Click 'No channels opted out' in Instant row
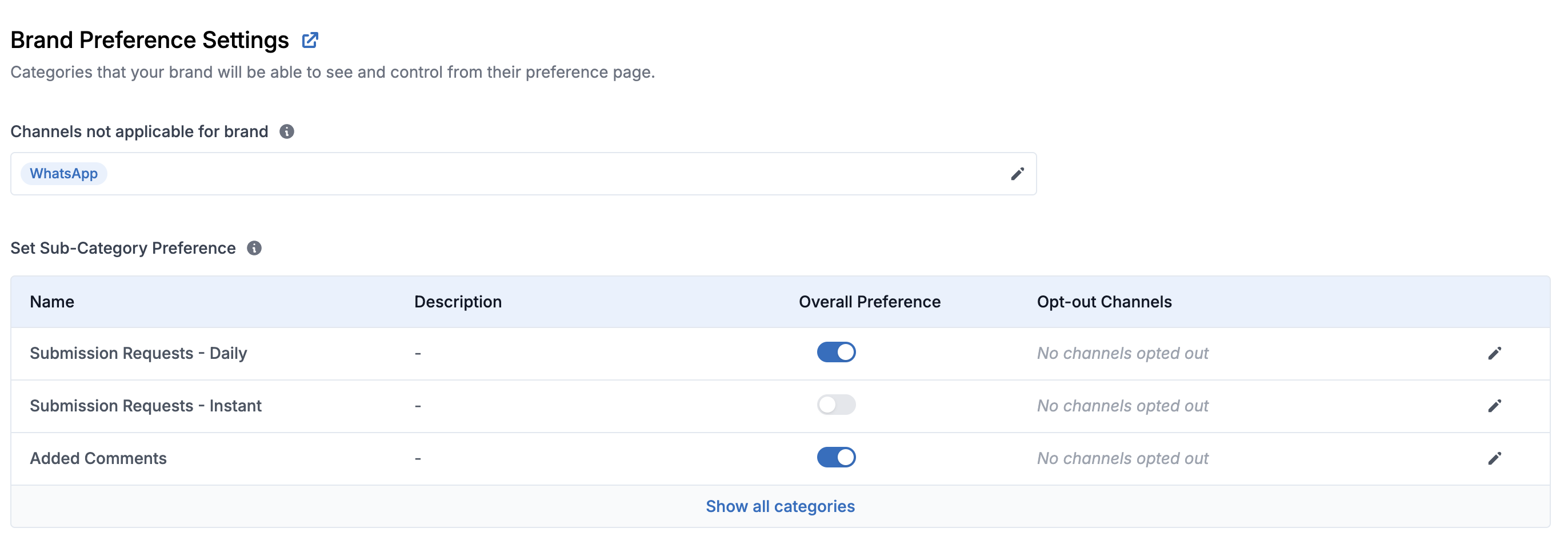 [x=1122, y=406]
